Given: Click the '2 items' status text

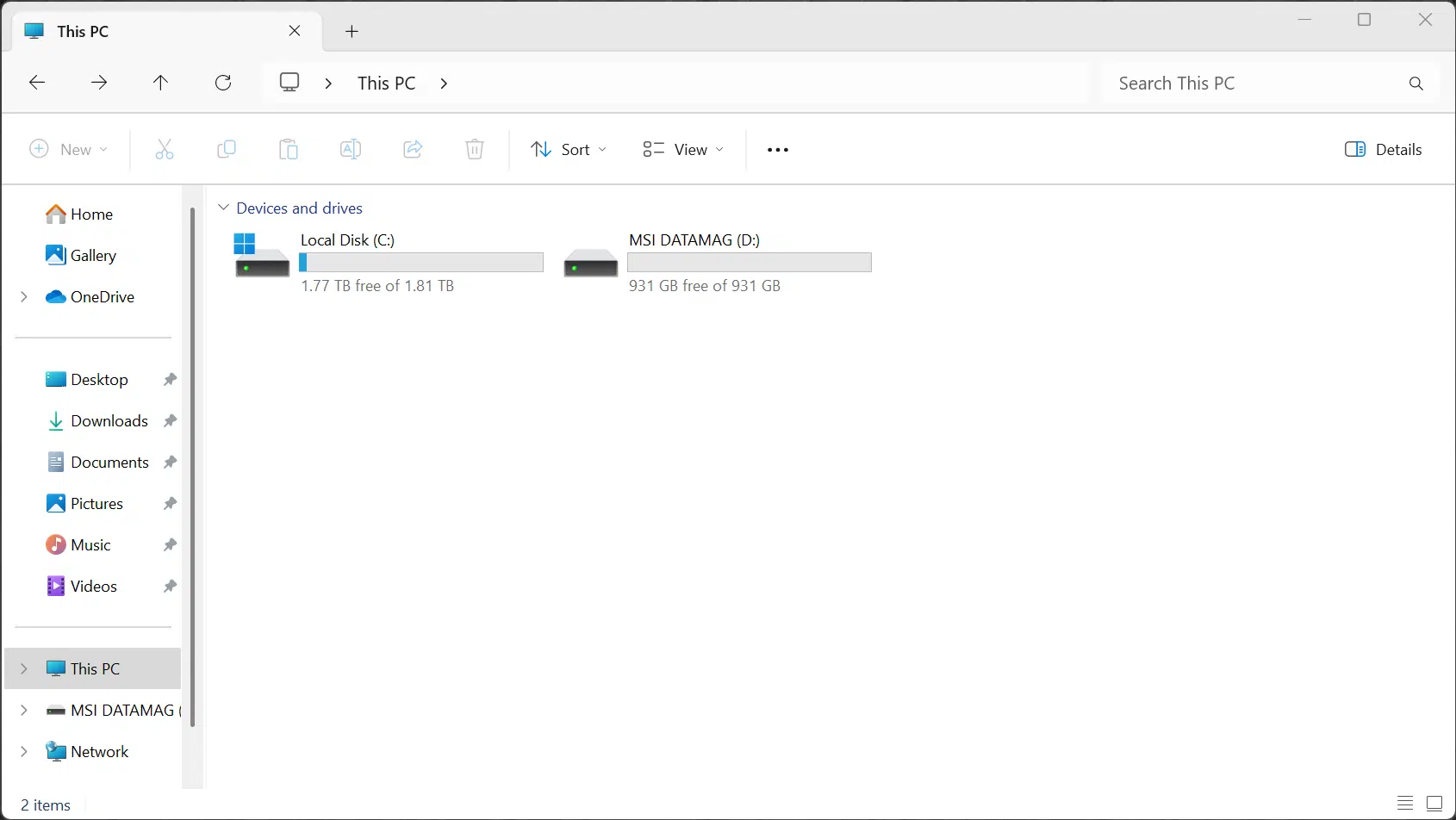Looking at the screenshot, I should click(x=46, y=805).
